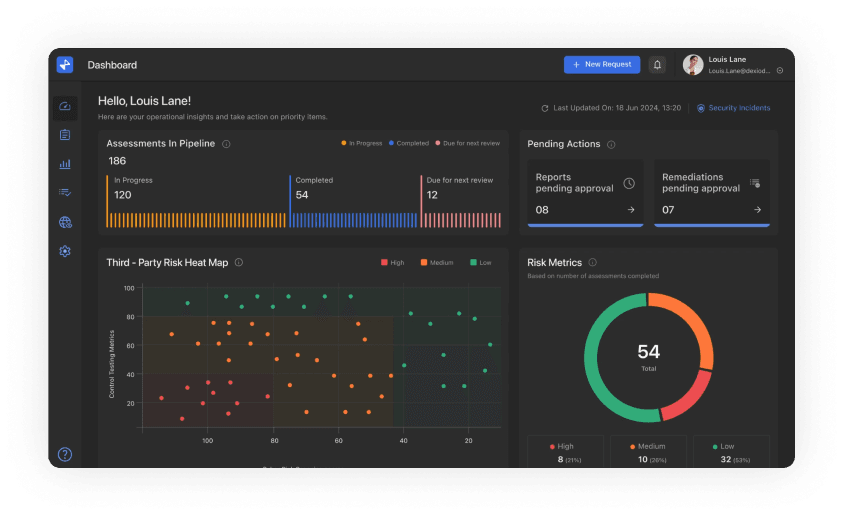843x516 pixels.
Task: Show info for Third-Party Risk Heat Map
Action: coord(239,262)
